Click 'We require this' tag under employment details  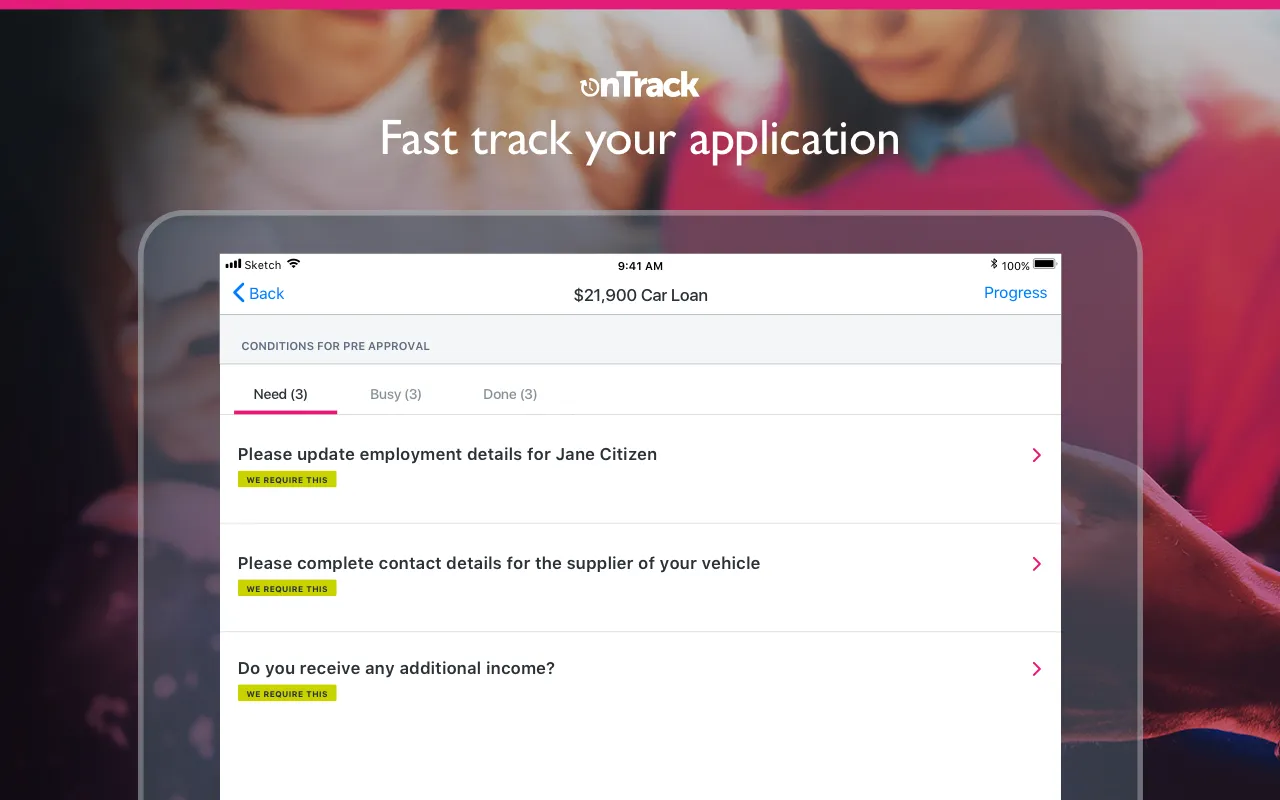pyautogui.click(x=287, y=480)
